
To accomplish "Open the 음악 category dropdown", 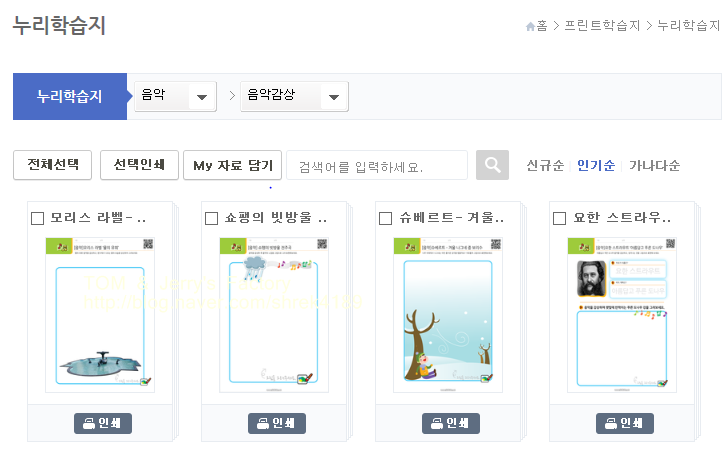I will [x=175, y=96].
